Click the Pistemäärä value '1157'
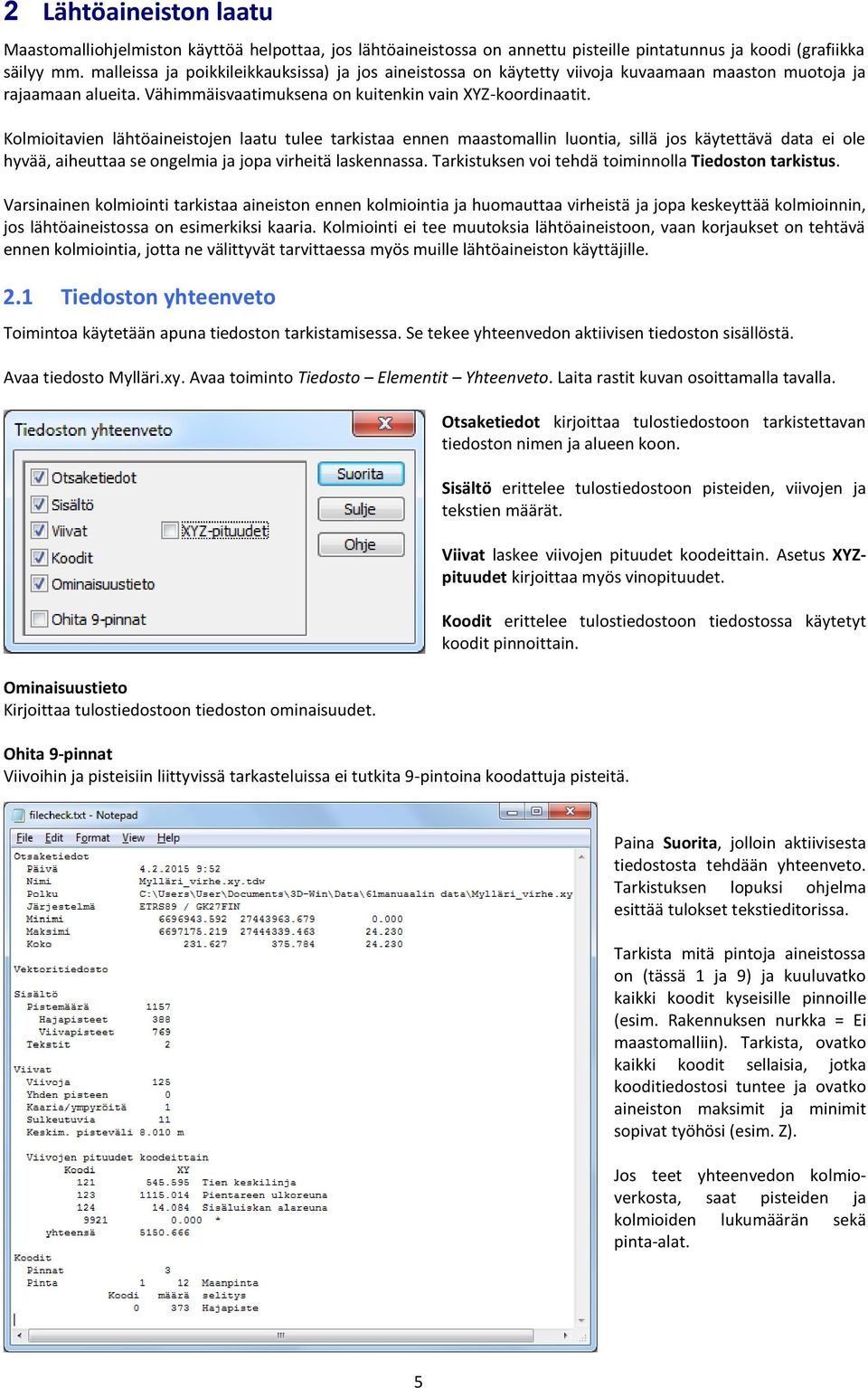Screen dimensions: 868x1388 [158, 1006]
